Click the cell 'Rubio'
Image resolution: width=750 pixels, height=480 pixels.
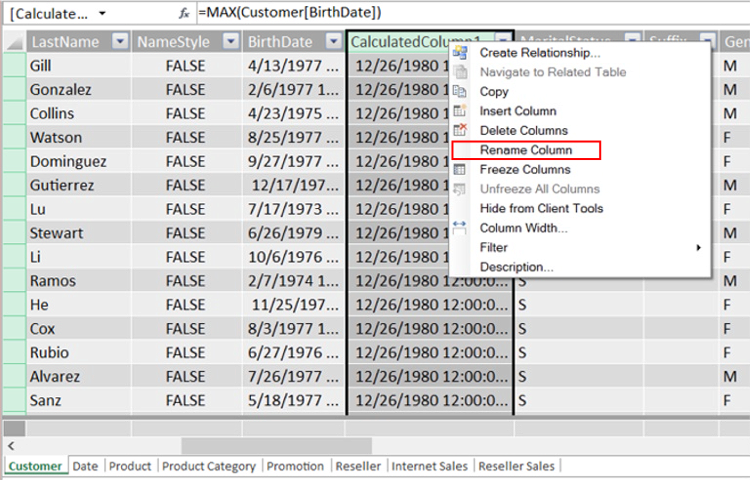coord(78,352)
